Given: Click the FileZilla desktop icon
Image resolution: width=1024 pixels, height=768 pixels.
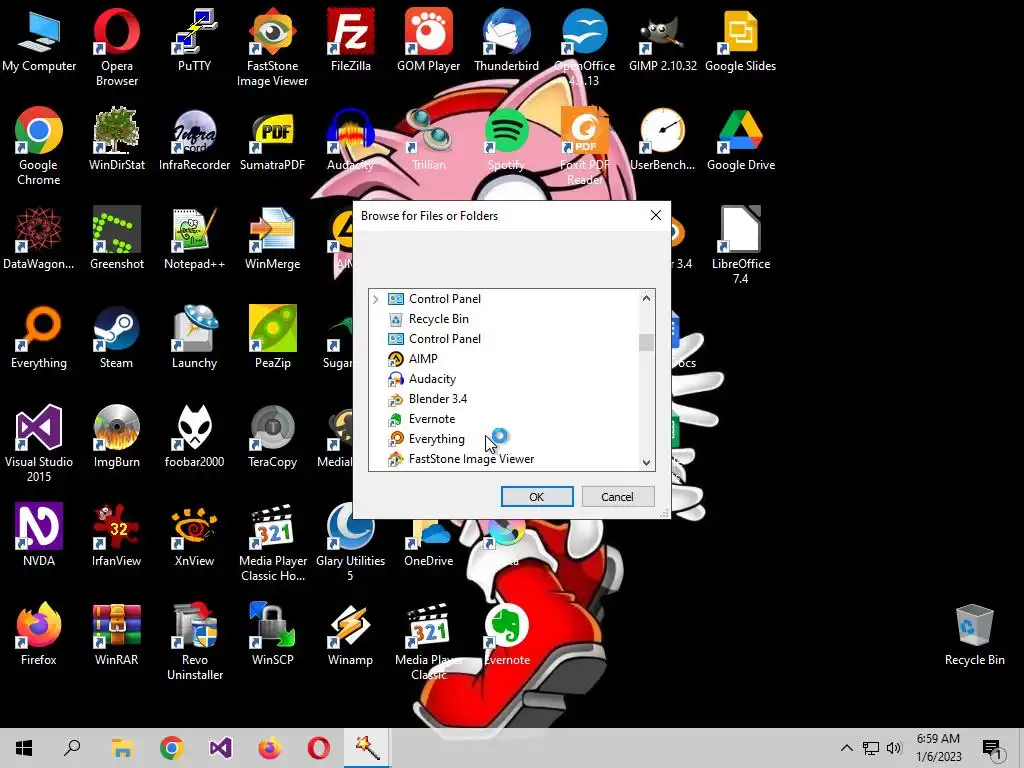Looking at the screenshot, I should coord(351,39).
